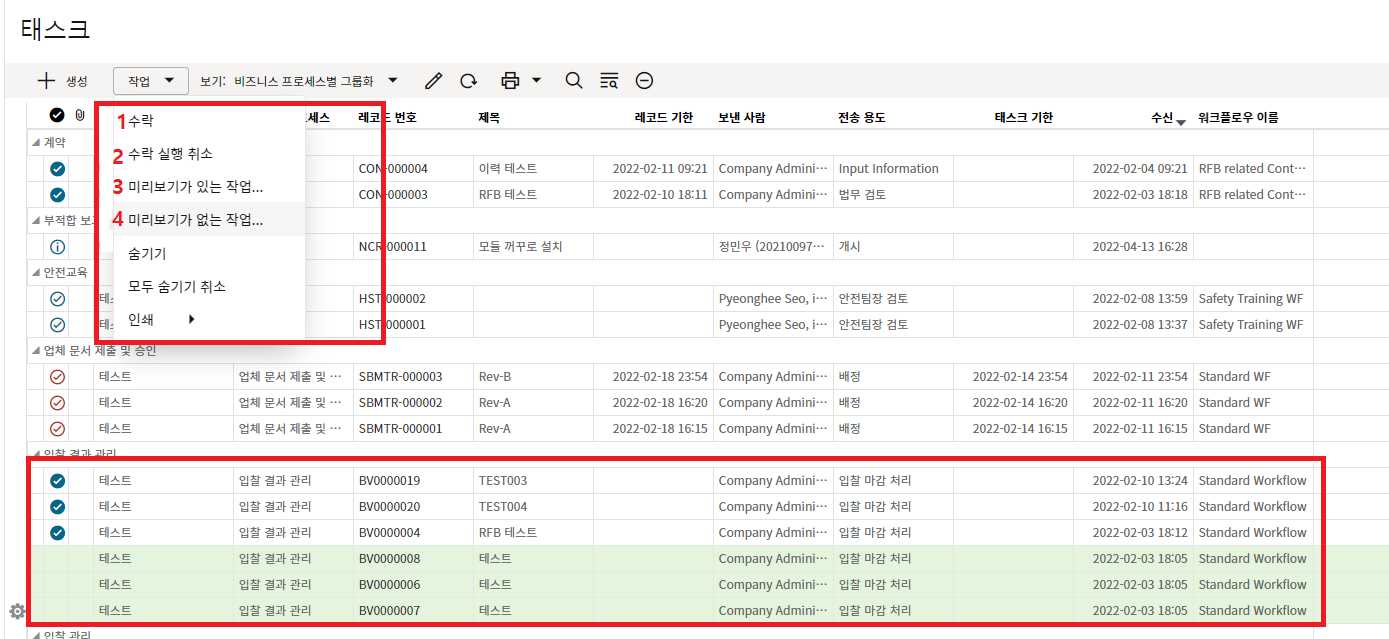The image size is (1389, 639).
Task: Toggle the status check for row BV0000019
Action: [x=57, y=481]
